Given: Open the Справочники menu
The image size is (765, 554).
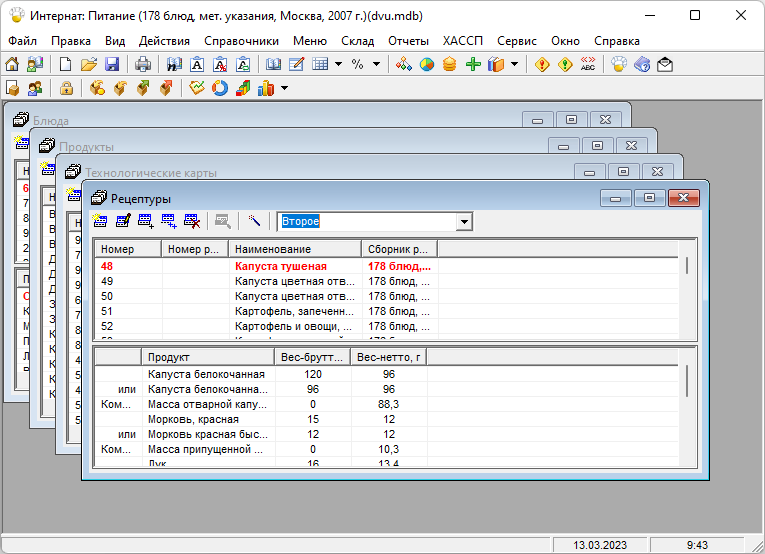Looking at the screenshot, I should click(x=241, y=41).
